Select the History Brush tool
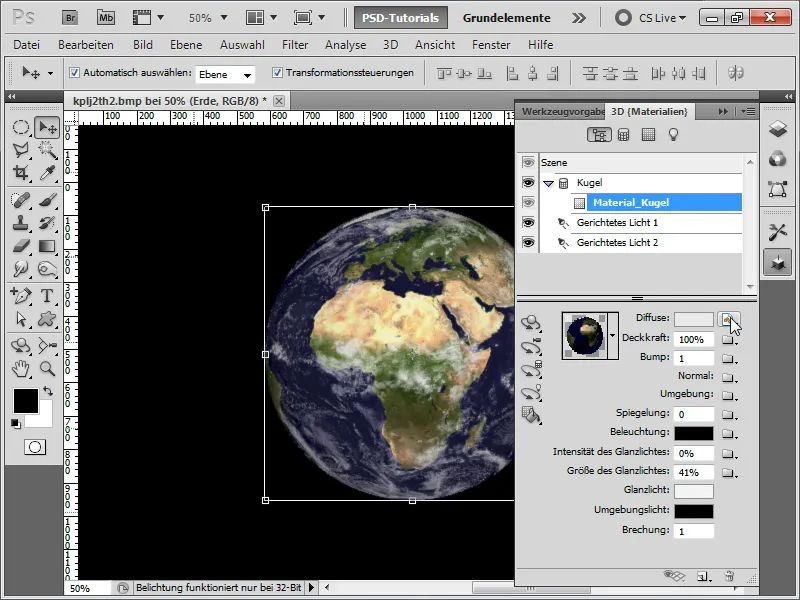 point(47,223)
